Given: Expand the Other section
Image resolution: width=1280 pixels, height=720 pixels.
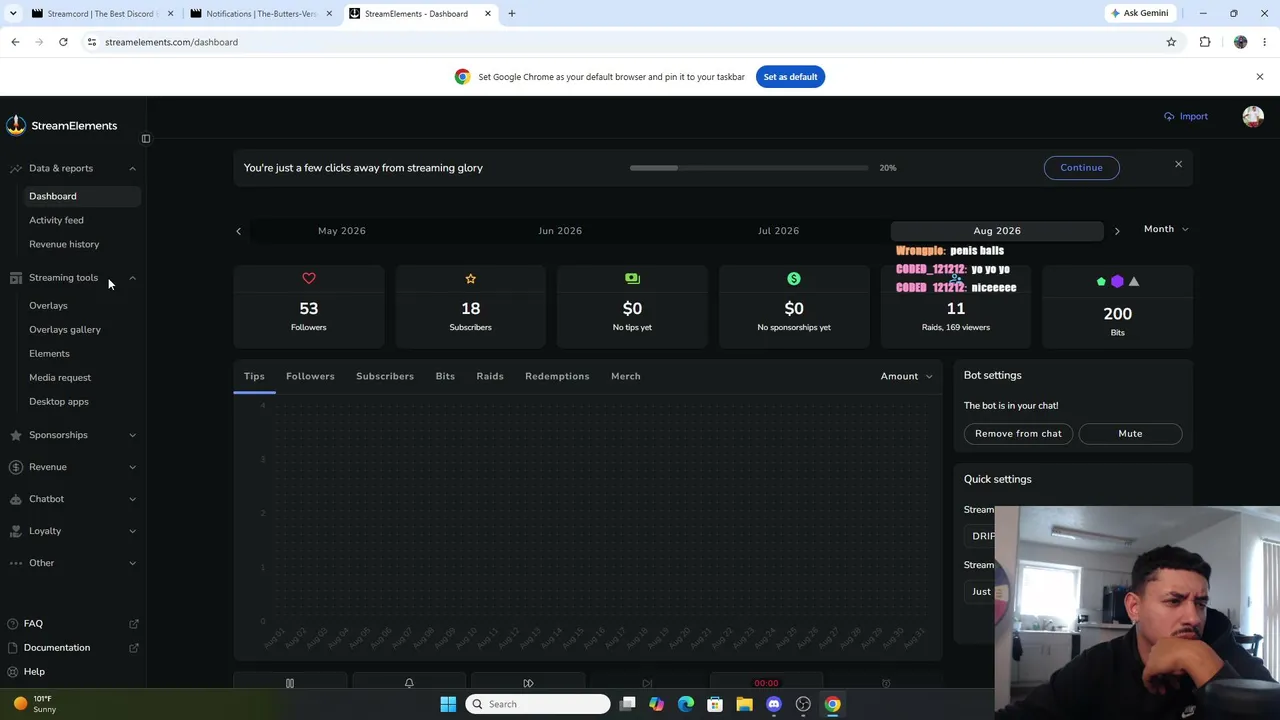Looking at the screenshot, I should pos(132,563).
